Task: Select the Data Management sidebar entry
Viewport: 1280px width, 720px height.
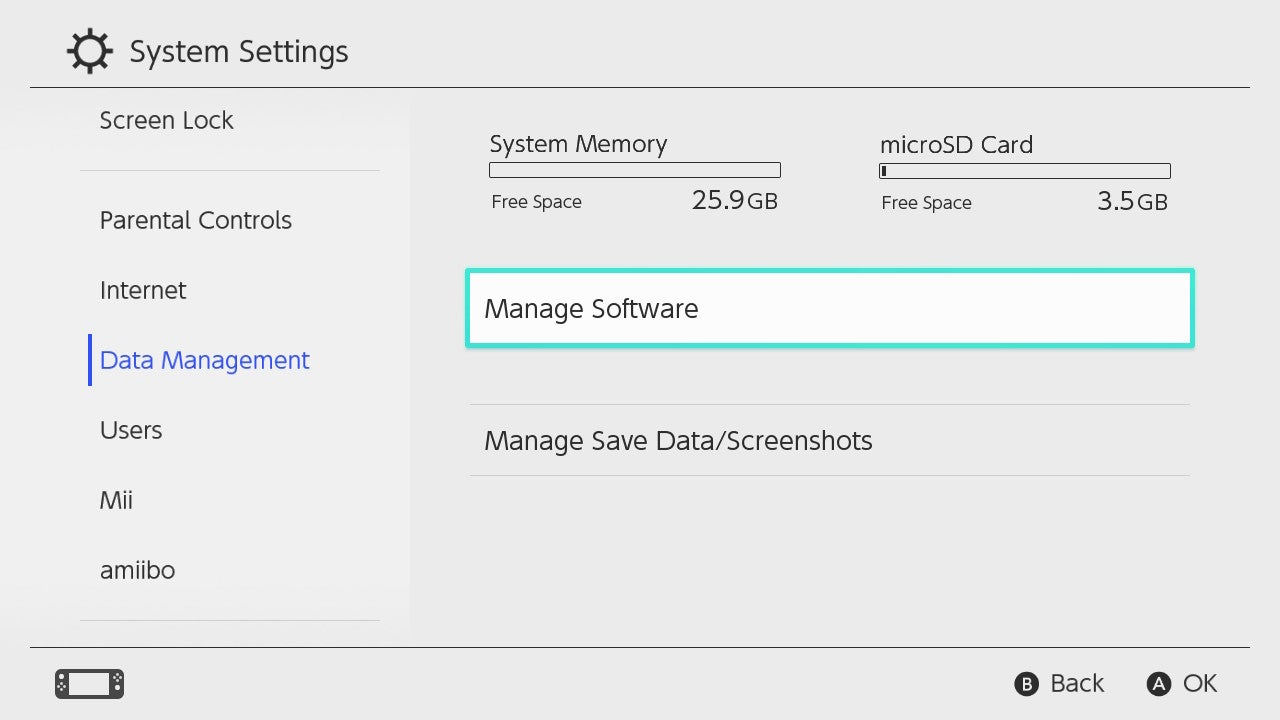Action: tap(204, 361)
